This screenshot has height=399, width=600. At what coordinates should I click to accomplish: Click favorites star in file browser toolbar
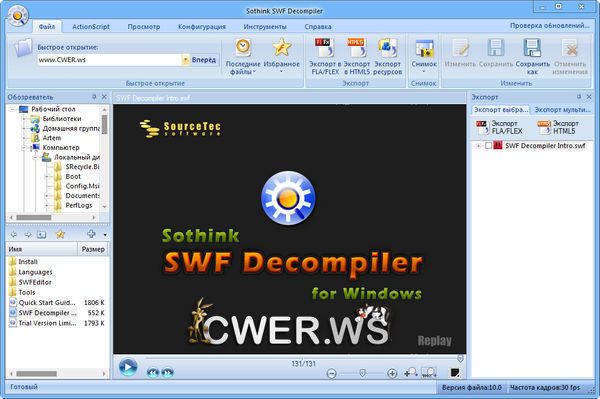60,234
